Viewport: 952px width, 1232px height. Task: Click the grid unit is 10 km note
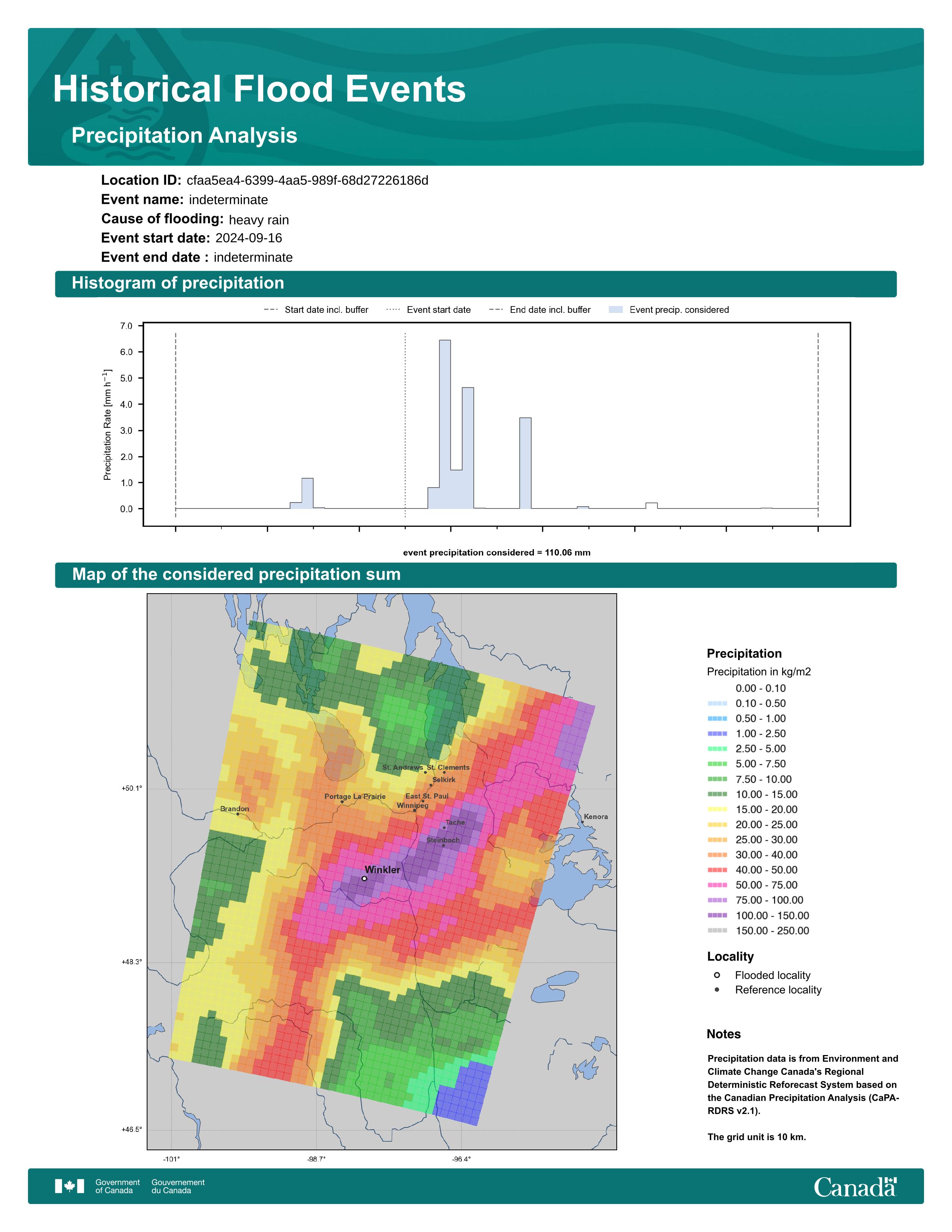point(757,1137)
